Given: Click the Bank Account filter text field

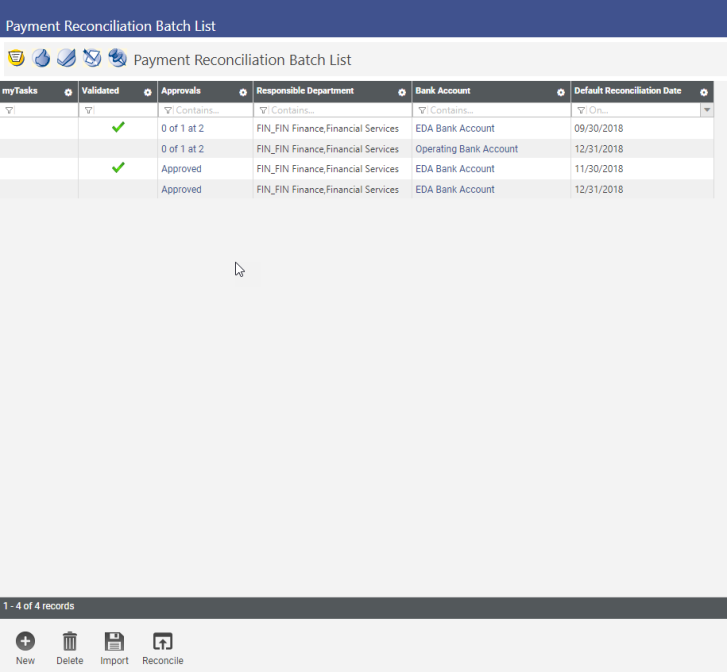Looking at the screenshot, I should coord(495,110).
